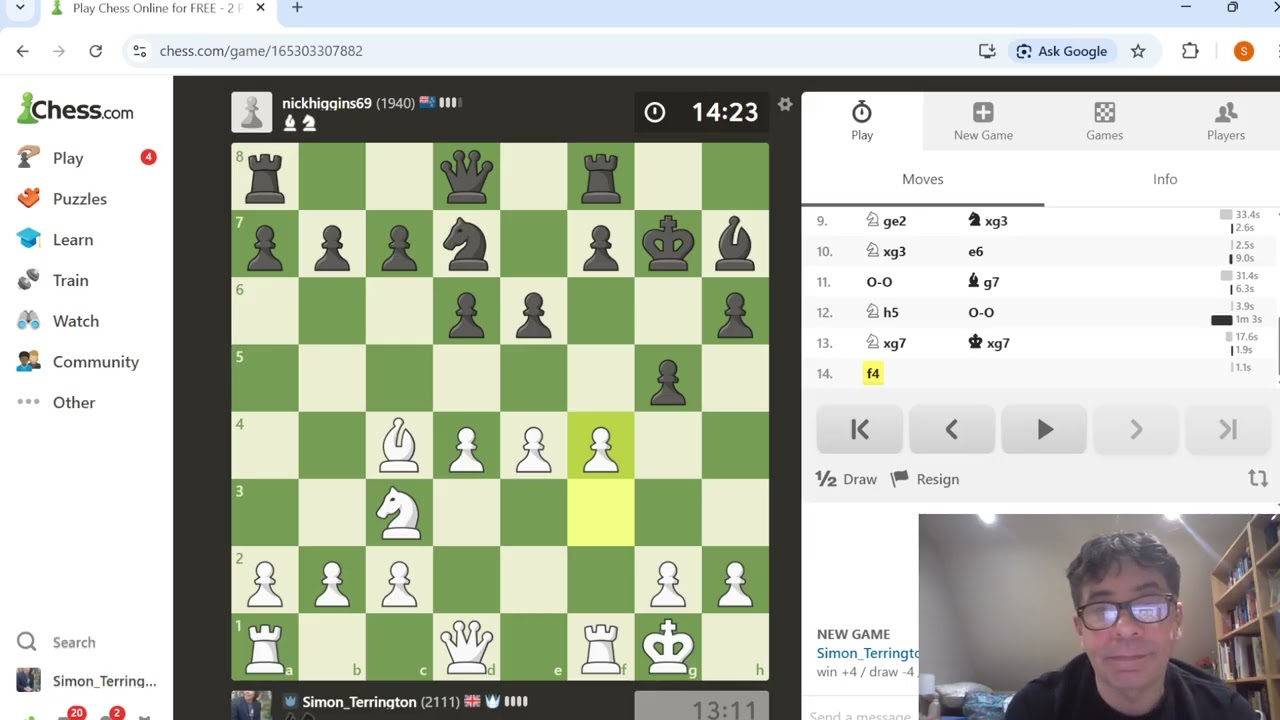The image size is (1280, 720).
Task: Open the Games tab
Action: point(1104,121)
